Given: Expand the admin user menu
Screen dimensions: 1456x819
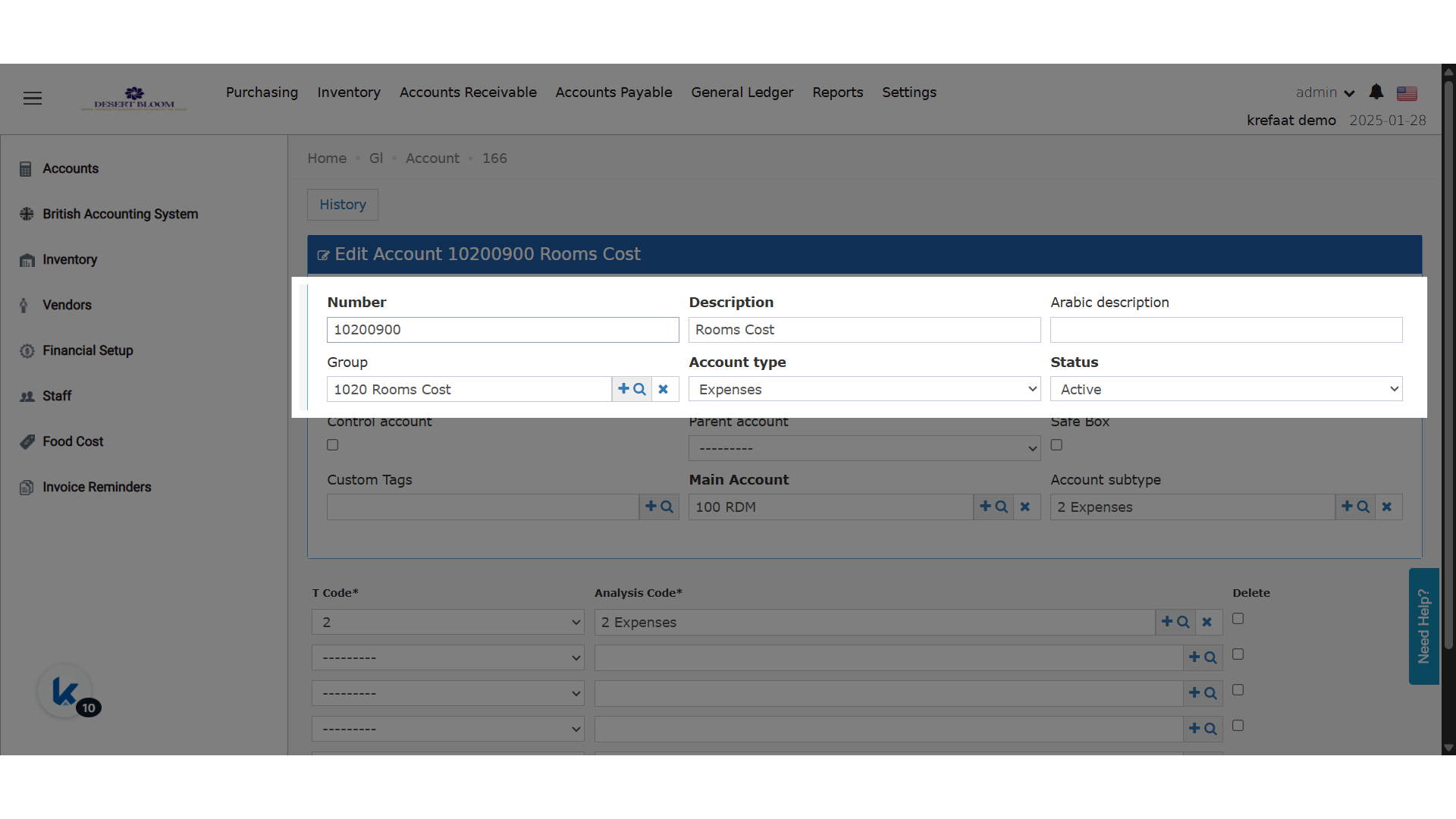Looking at the screenshot, I should click(1325, 93).
